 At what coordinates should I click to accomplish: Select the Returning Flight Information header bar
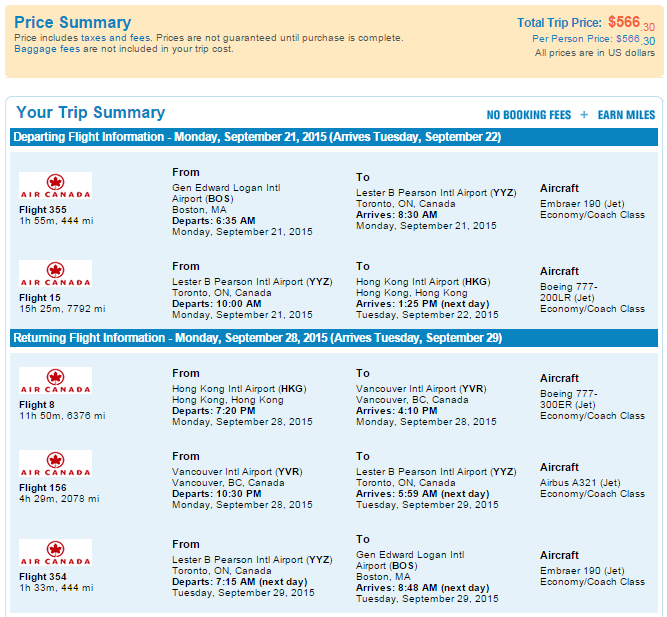coord(334,338)
